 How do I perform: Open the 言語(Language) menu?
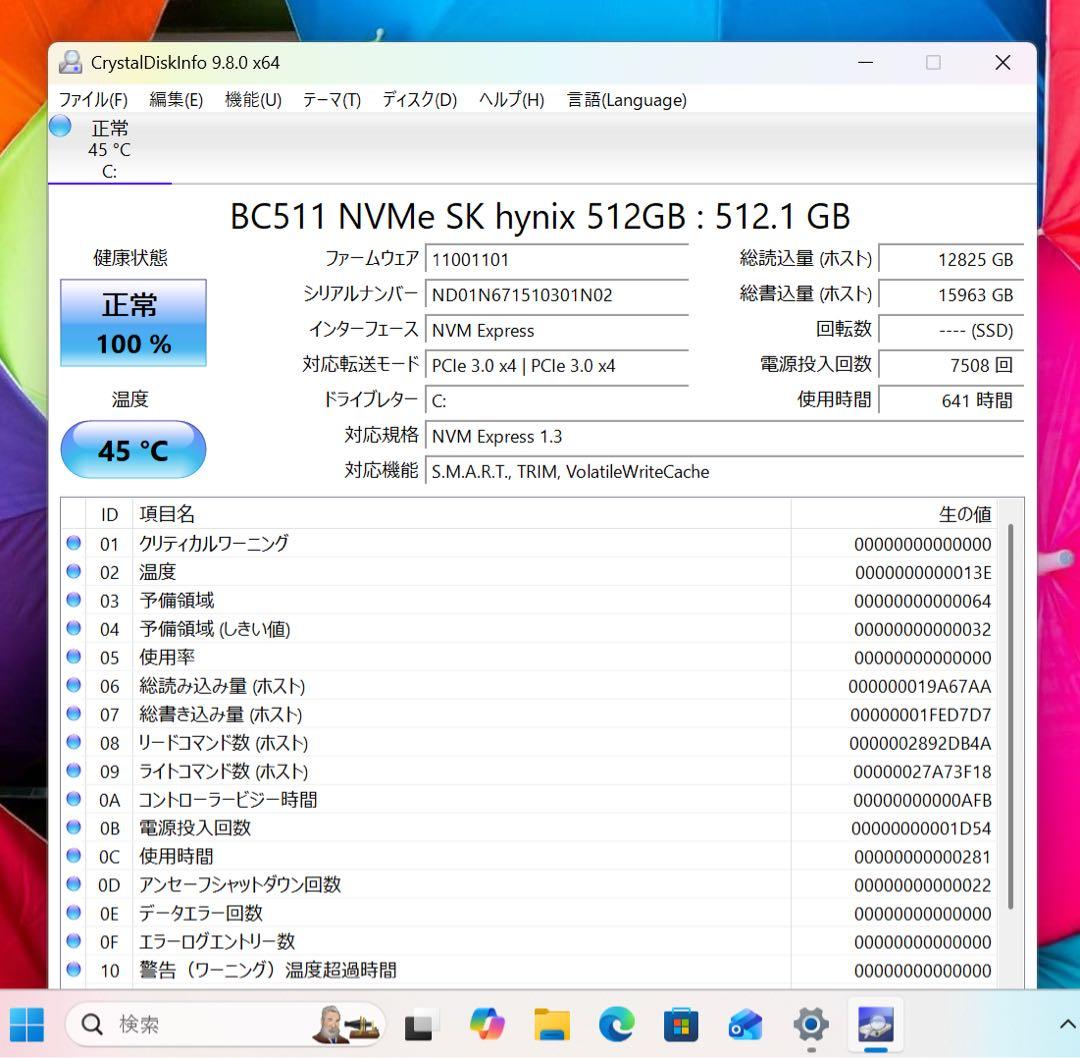coord(627,100)
